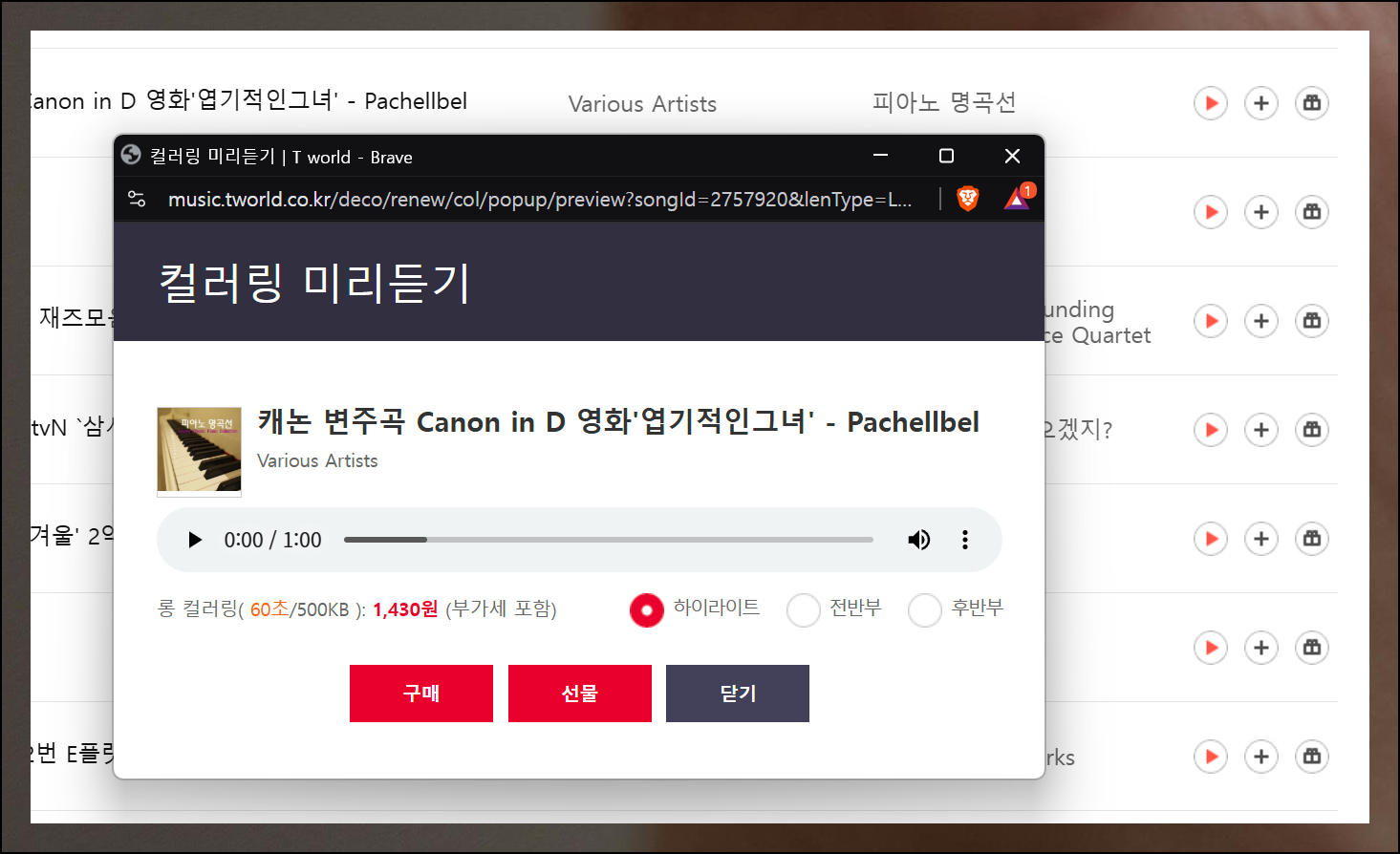Open Brave Rewards triangle icon
Screen dimensions: 1400x854
pos(1018,198)
